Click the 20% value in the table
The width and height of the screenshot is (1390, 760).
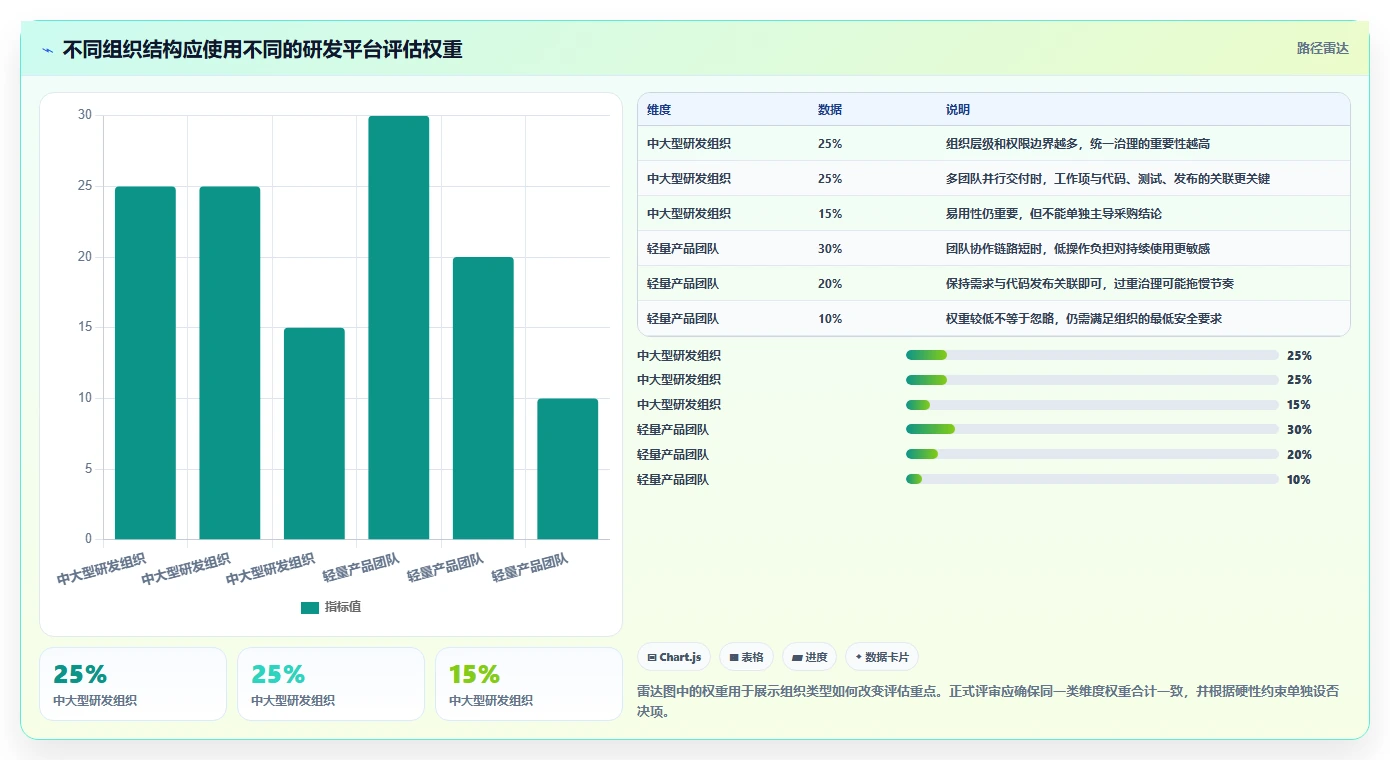pyautogui.click(x=830, y=284)
